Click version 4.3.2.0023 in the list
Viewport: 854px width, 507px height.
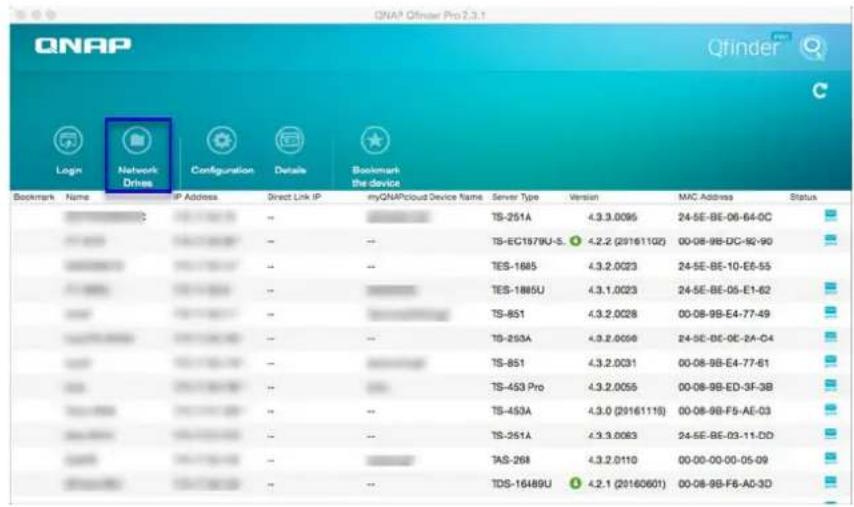(x=612, y=266)
